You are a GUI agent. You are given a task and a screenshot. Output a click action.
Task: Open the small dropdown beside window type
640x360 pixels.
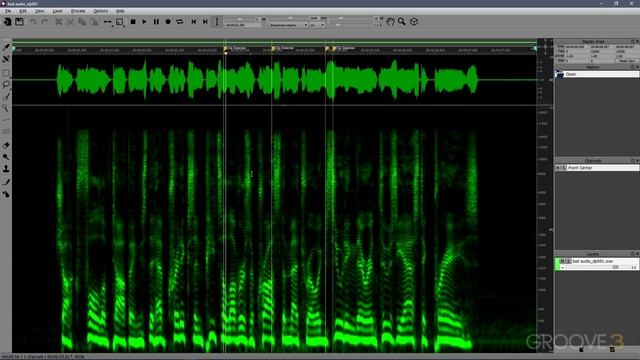[317, 25]
